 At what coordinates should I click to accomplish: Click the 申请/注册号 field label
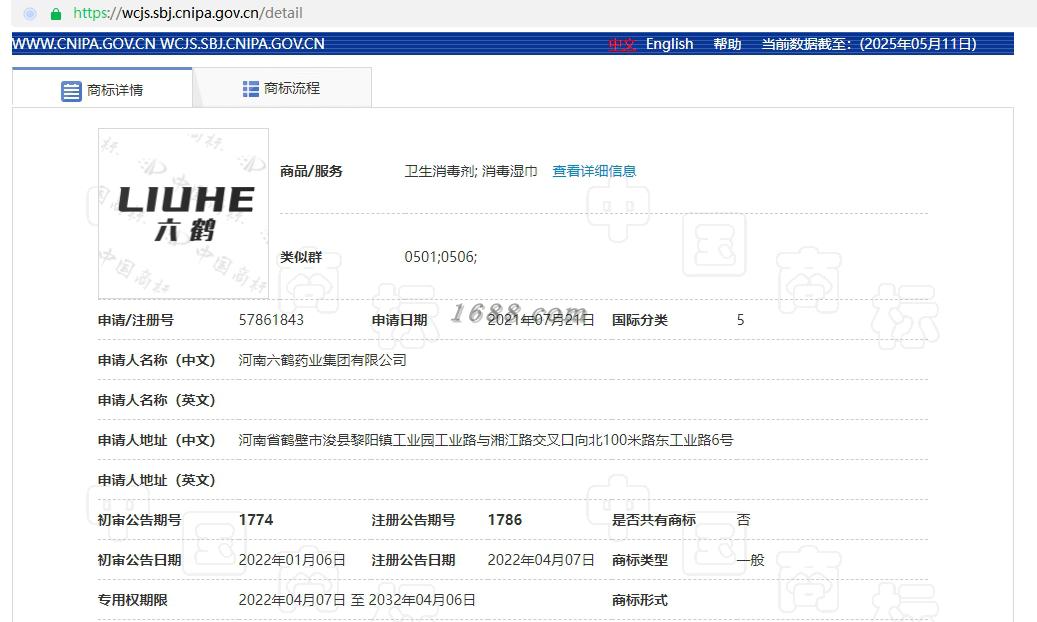pos(136,320)
